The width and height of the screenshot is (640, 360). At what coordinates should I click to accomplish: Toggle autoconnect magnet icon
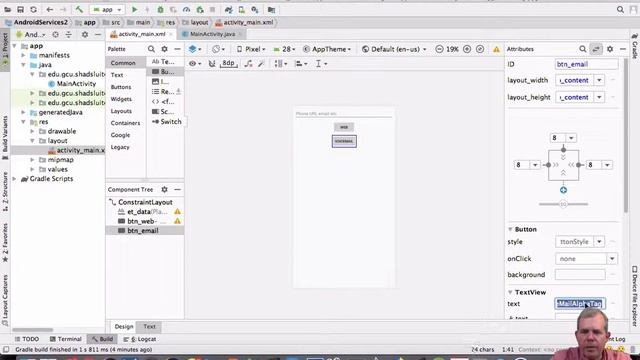point(212,64)
